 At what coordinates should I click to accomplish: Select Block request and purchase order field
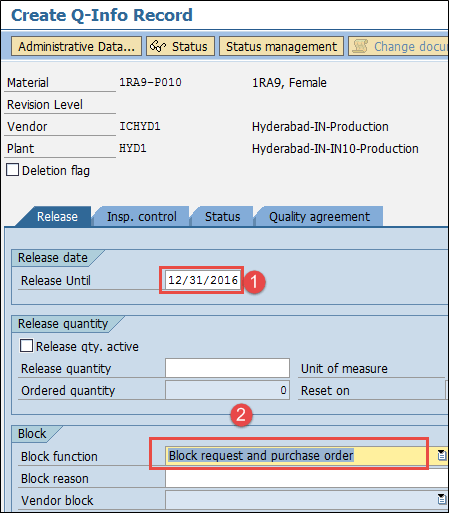[296, 455]
